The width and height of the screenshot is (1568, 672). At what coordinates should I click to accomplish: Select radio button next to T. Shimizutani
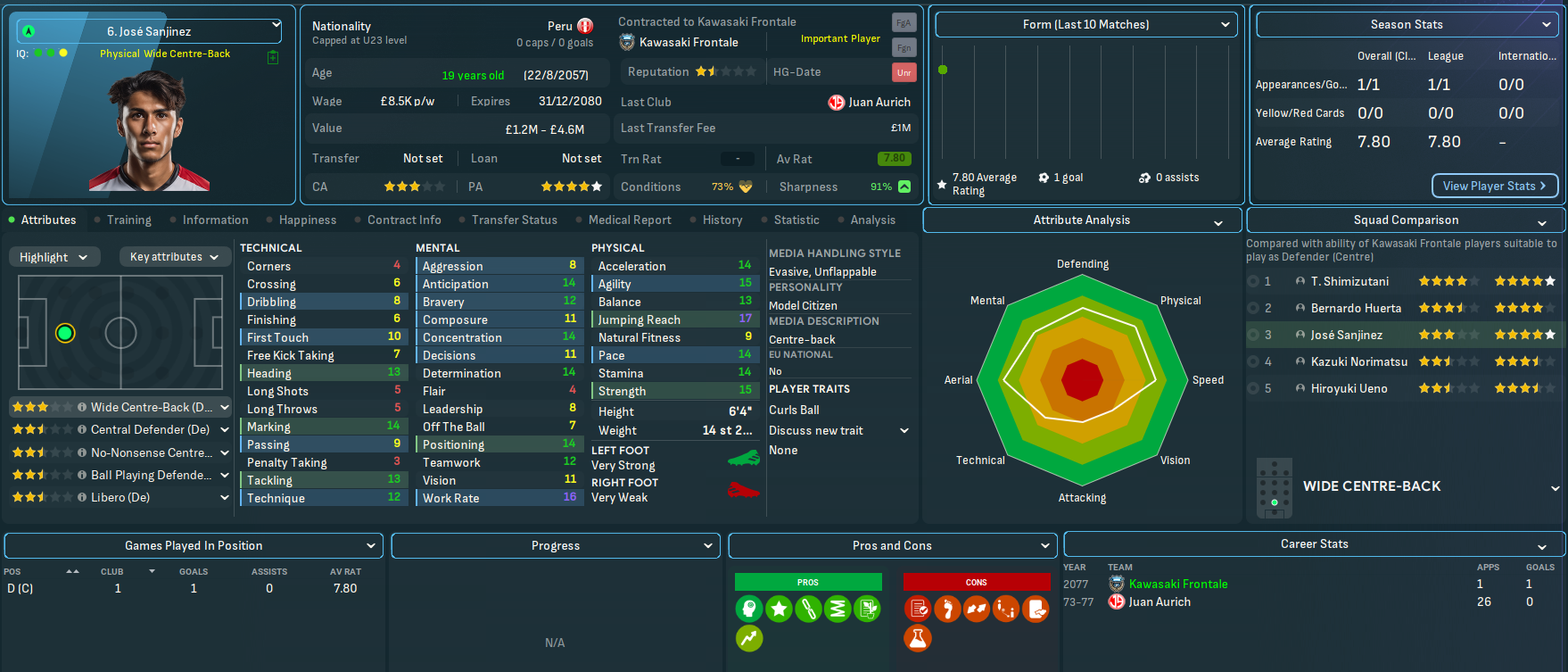[x=1254, y=281]
